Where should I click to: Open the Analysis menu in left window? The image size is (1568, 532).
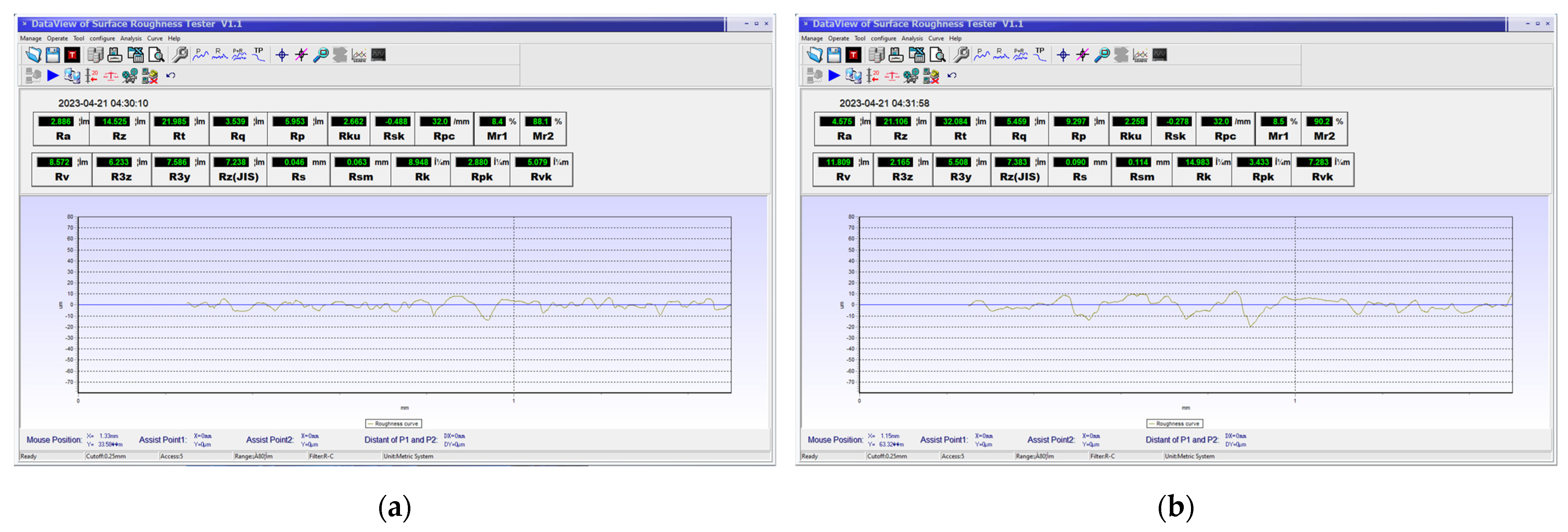click(131, 38)
